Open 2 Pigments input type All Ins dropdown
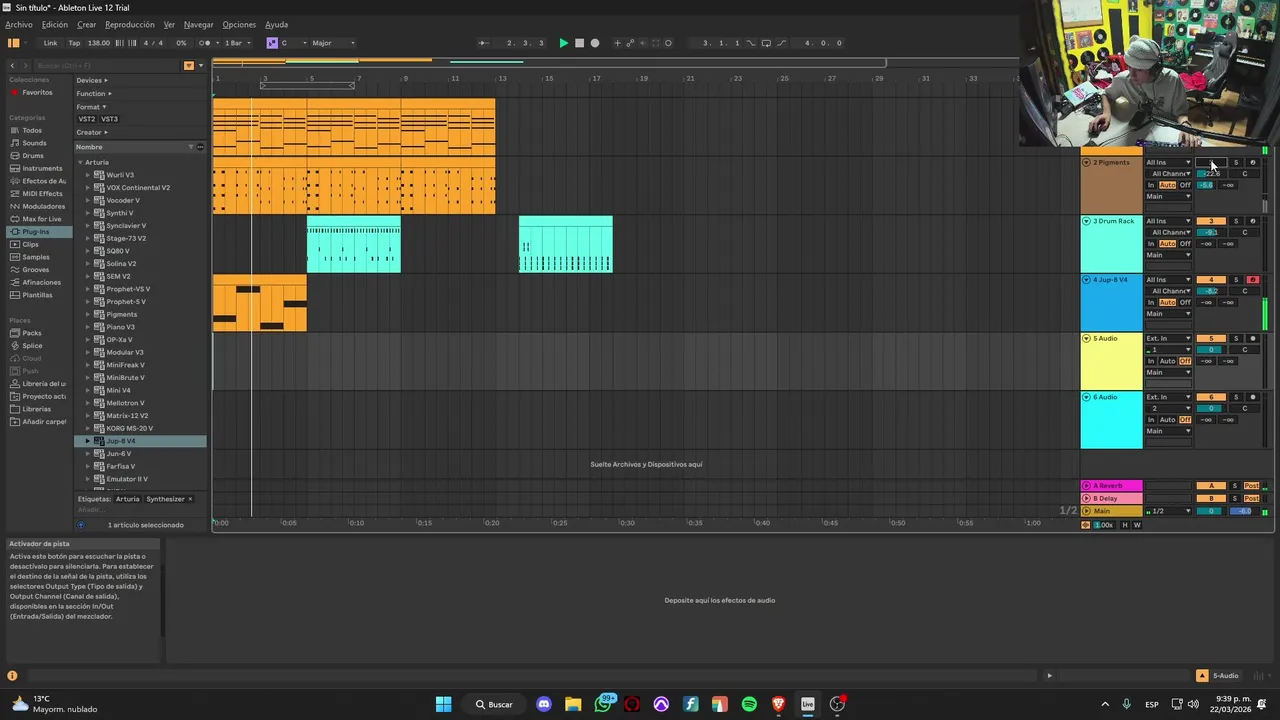Image resolution: width=1280 pixels, height=720 pixels. pyautogui.click(x=1168, y=162)
